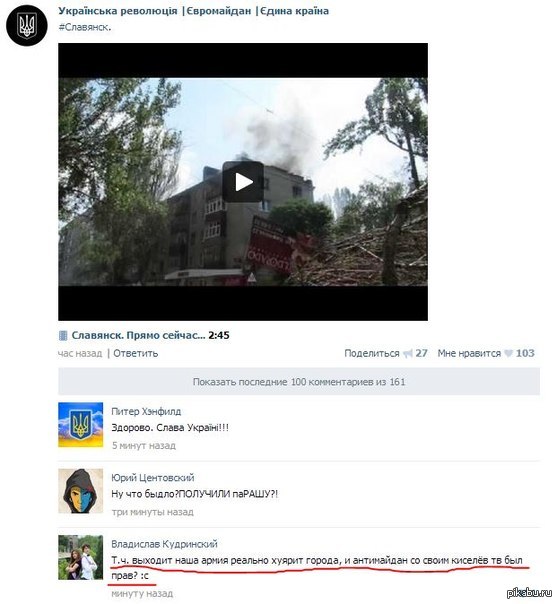Click the '5 минут назад' comment timestamp

coord(144,446)
